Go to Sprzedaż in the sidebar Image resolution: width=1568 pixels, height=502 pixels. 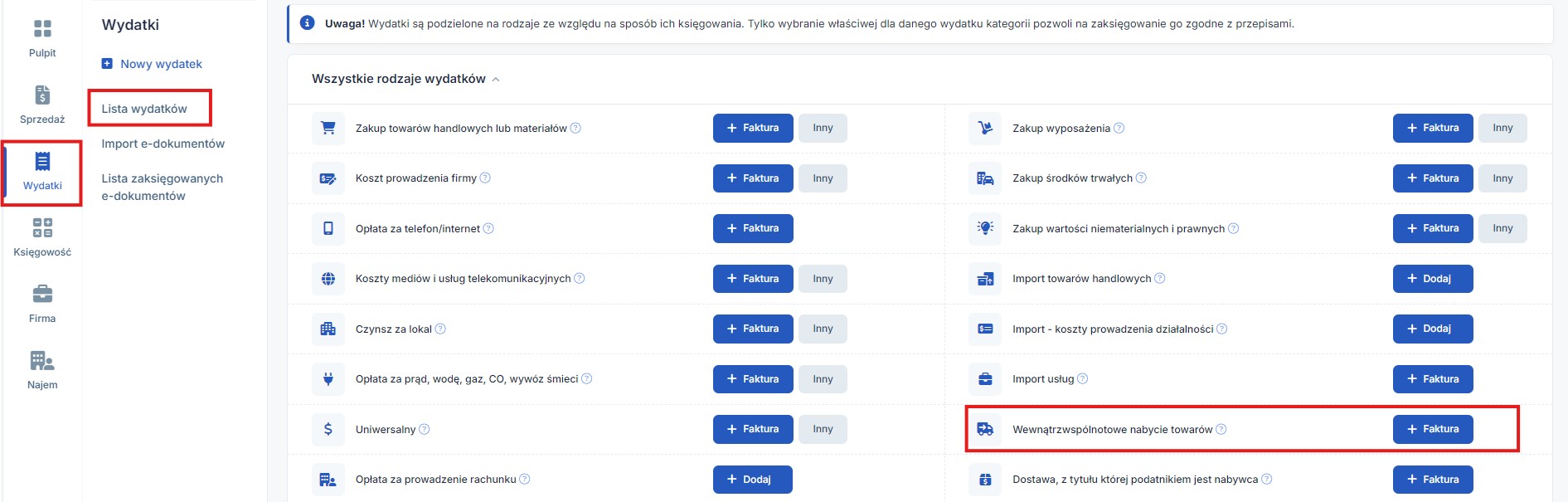[x=42, y=95]
